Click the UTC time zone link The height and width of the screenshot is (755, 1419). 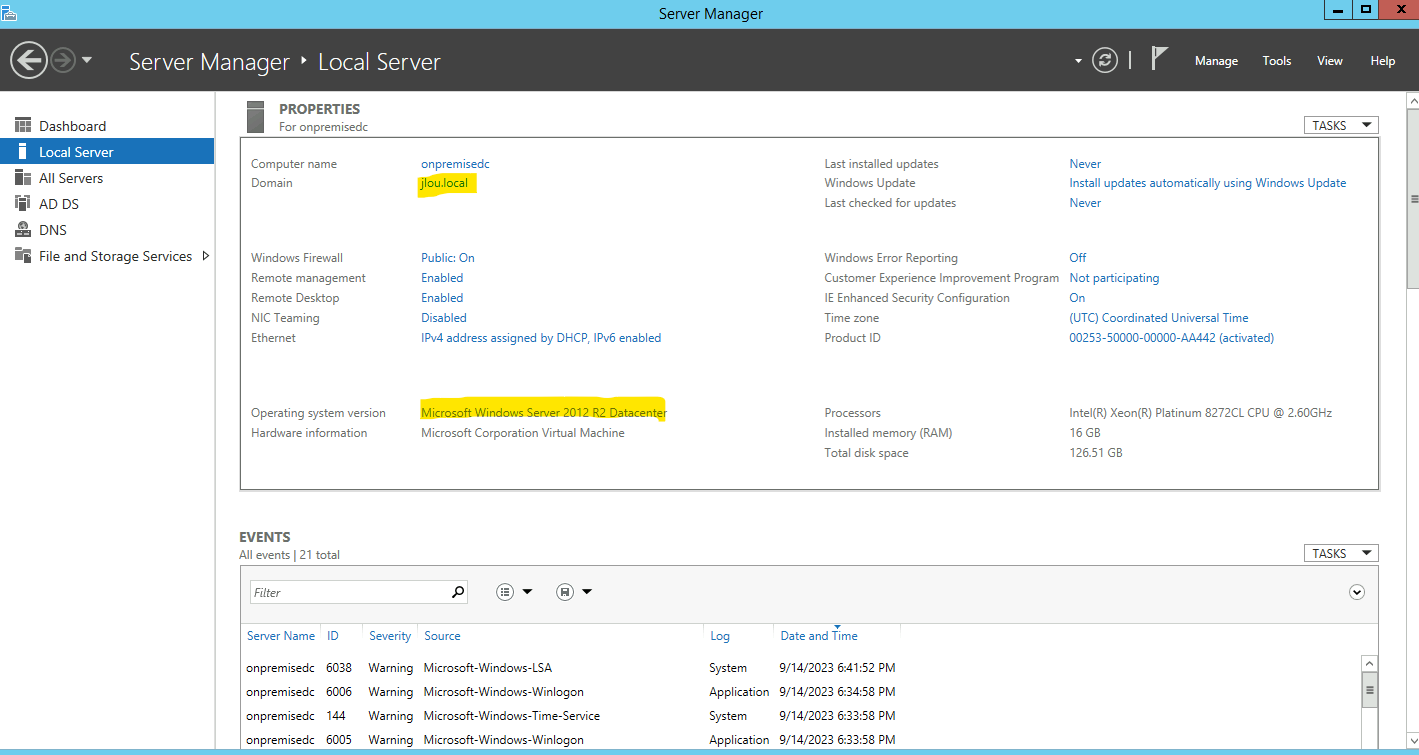1159,318
